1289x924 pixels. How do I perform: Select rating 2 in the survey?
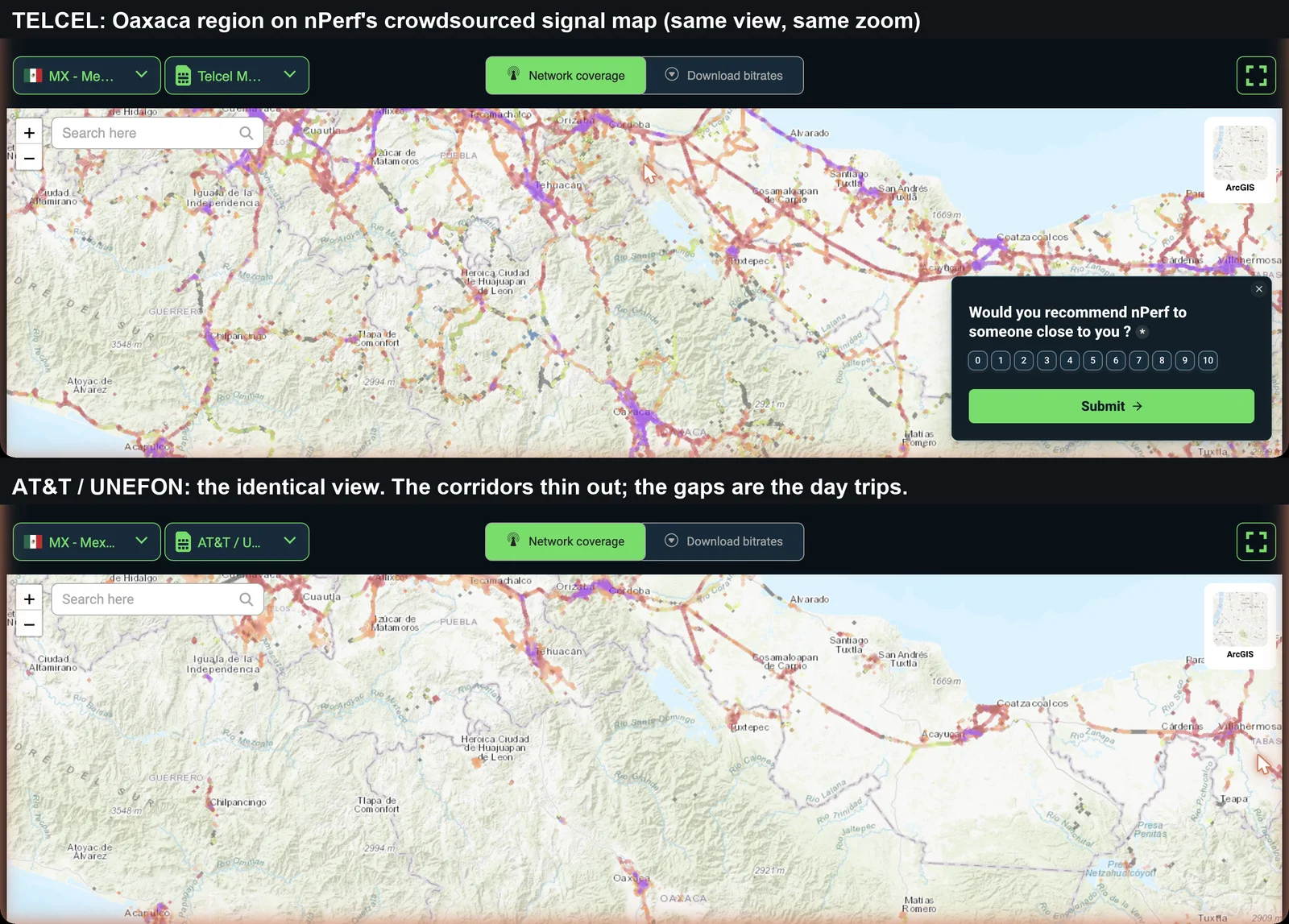[x=1024, y=360]
